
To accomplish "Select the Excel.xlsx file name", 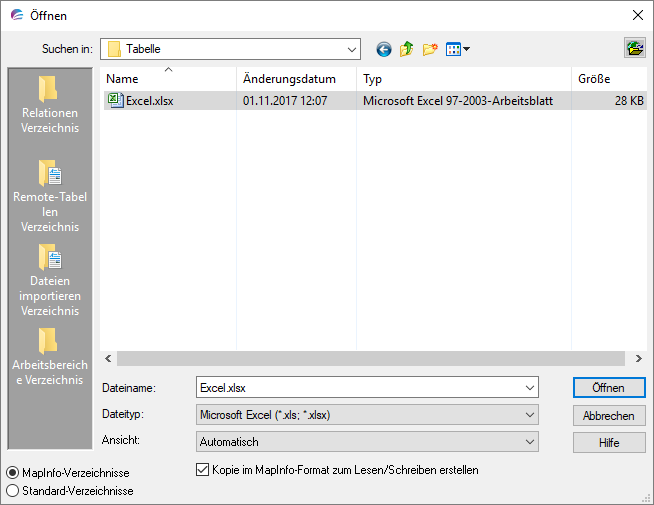I will tap(149, 101).
